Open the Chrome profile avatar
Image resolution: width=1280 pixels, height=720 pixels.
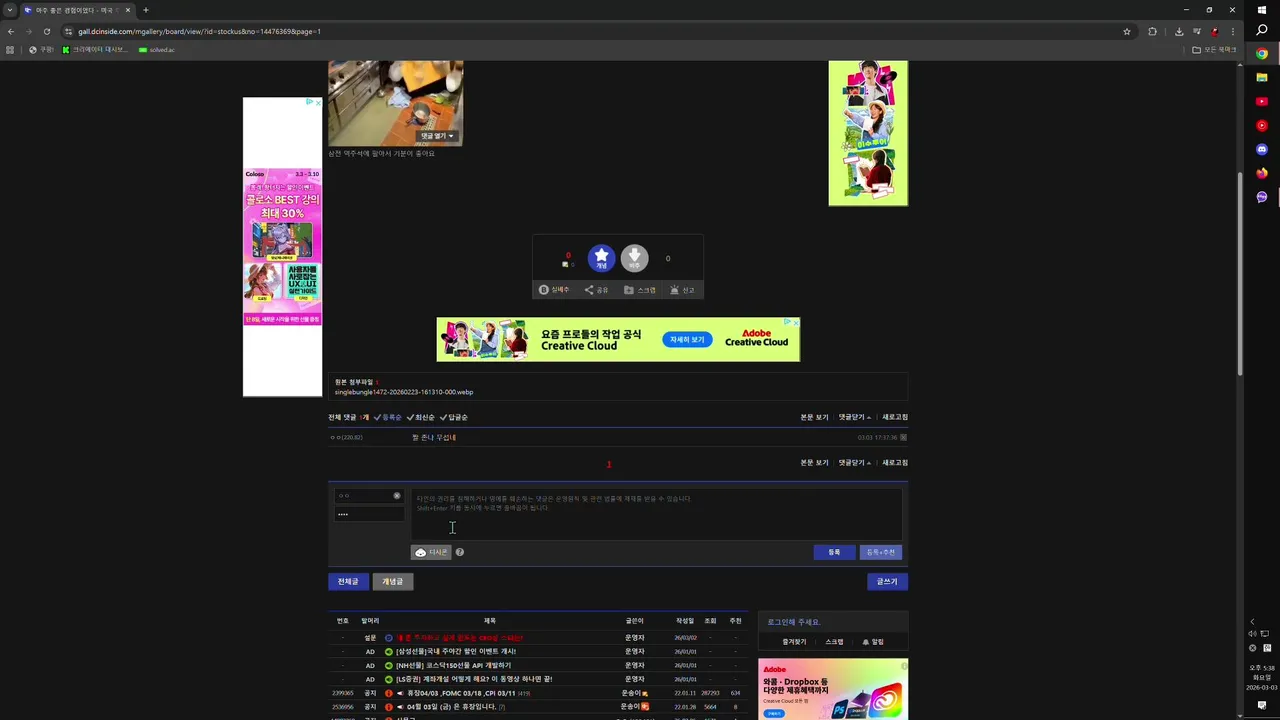click(1215, 31)
